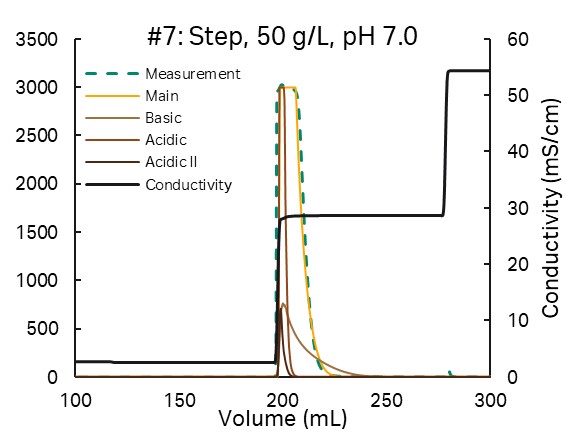Click the conductivity plateau near 30 mS/cm

click(372, 216)
